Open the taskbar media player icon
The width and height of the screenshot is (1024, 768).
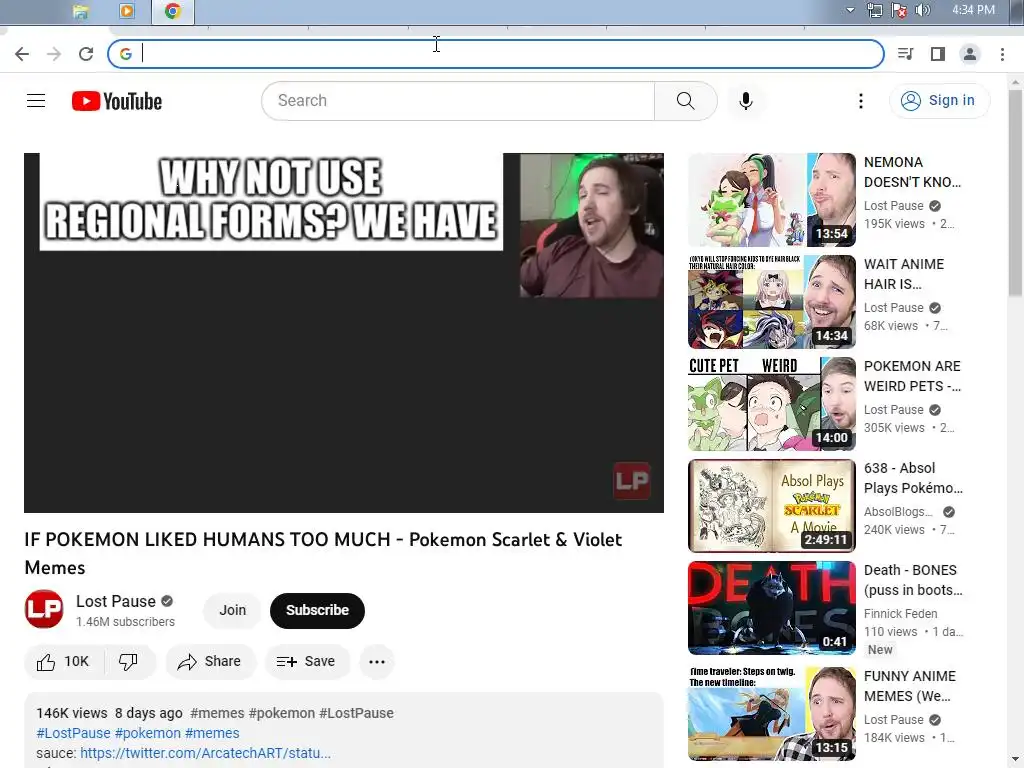(x=127, y=11)
